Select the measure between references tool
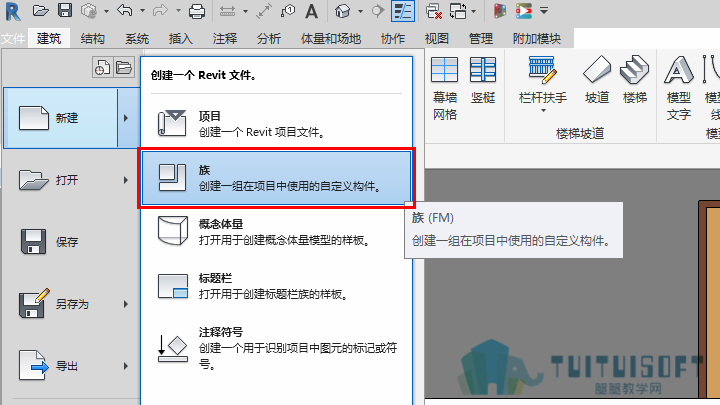720x405 pixels. [x=227, y=11]
